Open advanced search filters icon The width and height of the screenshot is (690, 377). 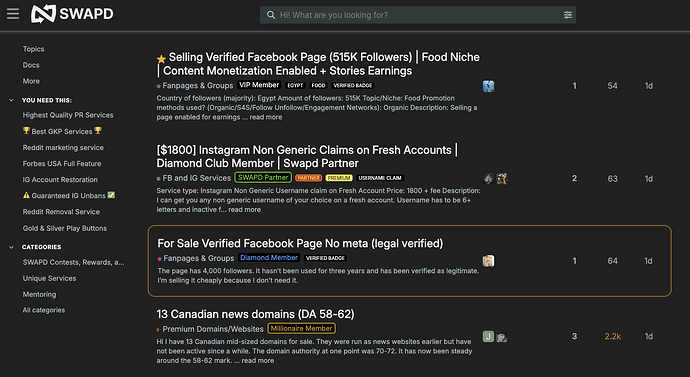point(568,15)
